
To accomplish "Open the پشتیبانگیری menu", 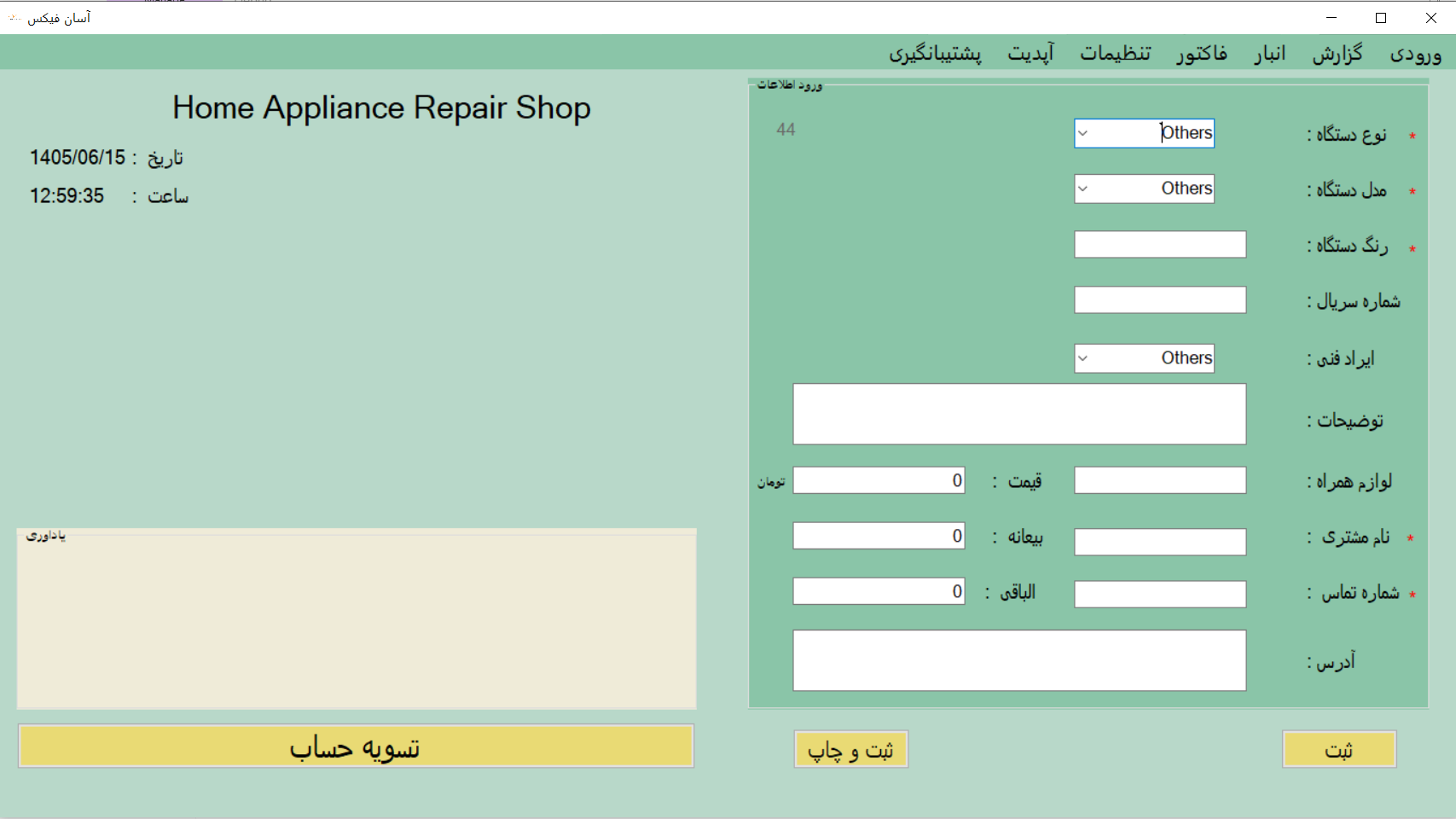I will coord(935,54).
